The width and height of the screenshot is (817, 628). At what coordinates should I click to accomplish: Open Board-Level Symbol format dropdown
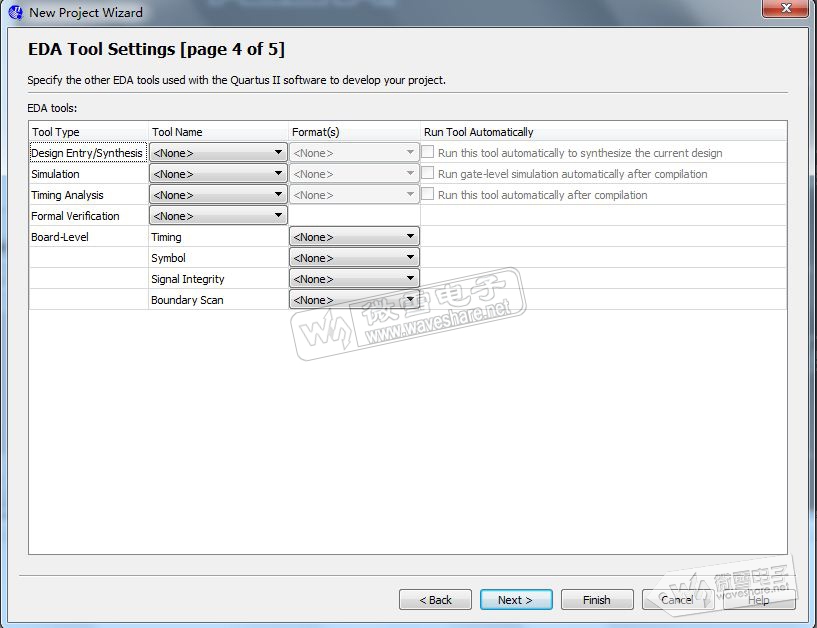point(354,257)
